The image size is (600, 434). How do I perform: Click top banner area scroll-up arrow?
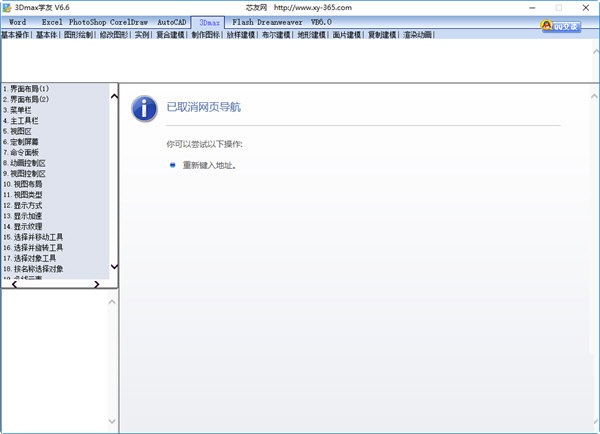click(x=596, y=51)
